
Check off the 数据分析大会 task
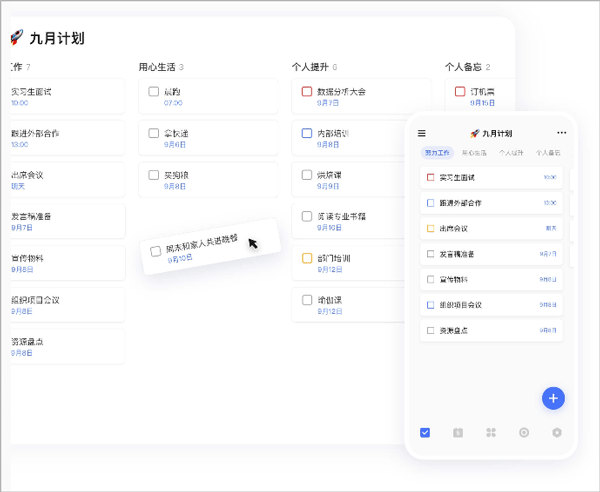coord(307,91)
